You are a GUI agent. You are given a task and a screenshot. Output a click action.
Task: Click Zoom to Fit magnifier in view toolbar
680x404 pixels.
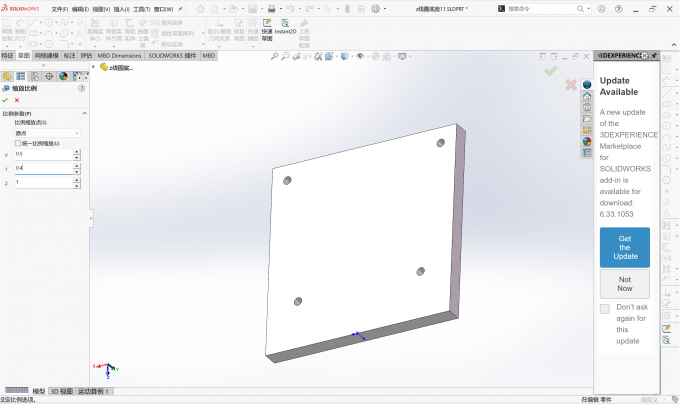coord(275,56)
